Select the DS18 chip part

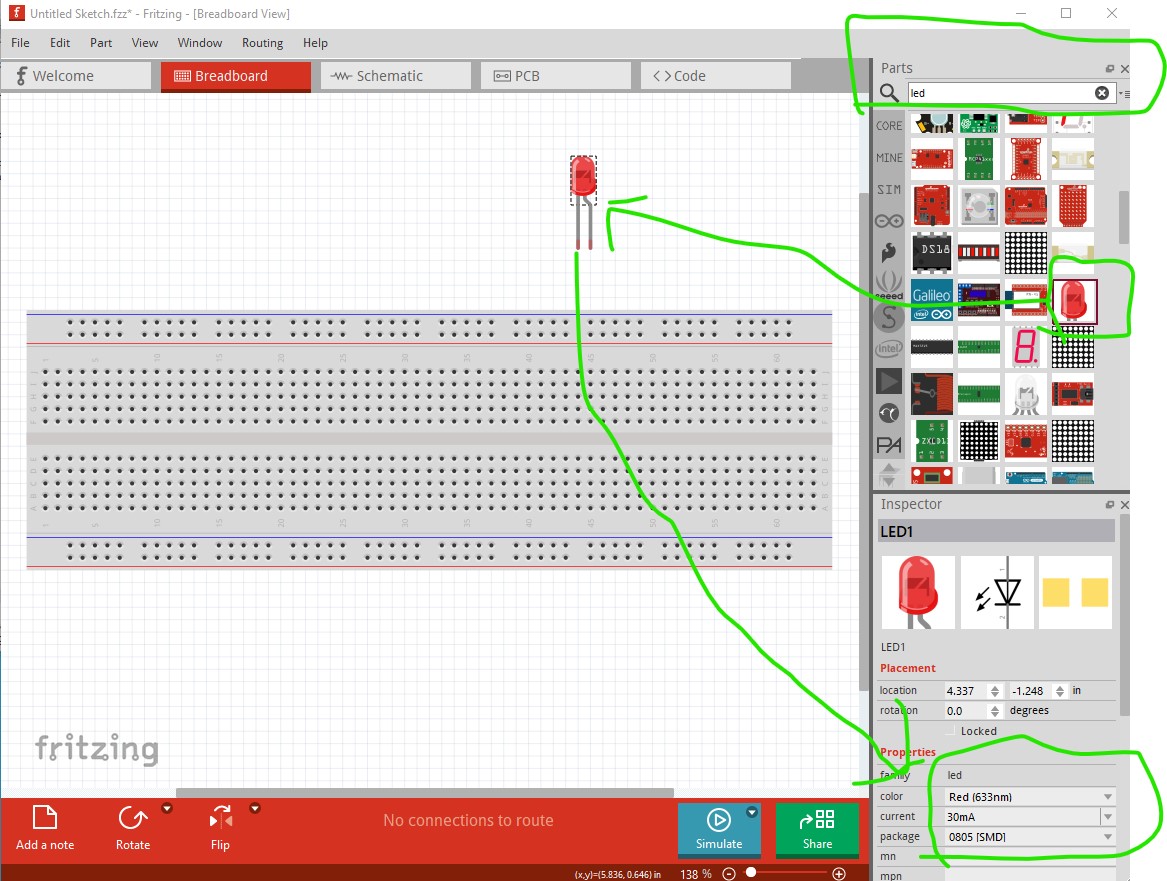pos(932,253)
